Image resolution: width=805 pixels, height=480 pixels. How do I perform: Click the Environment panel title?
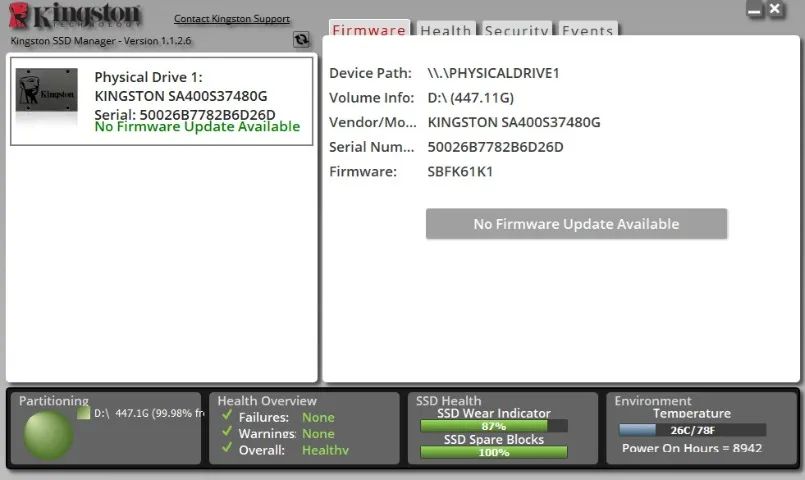coord(653,400)
